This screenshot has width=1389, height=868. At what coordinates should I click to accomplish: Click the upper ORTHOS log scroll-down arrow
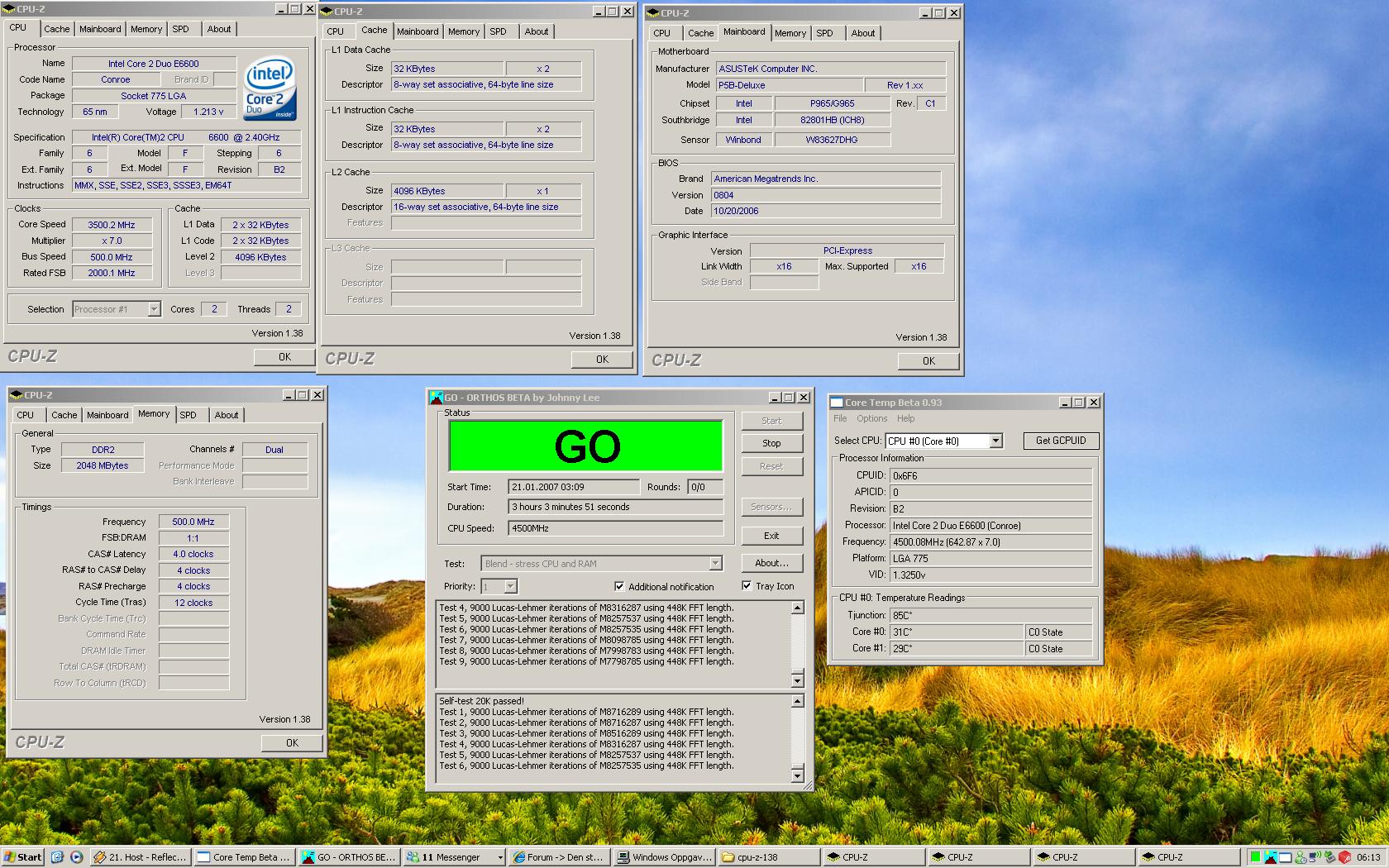[x=798, y=681]
